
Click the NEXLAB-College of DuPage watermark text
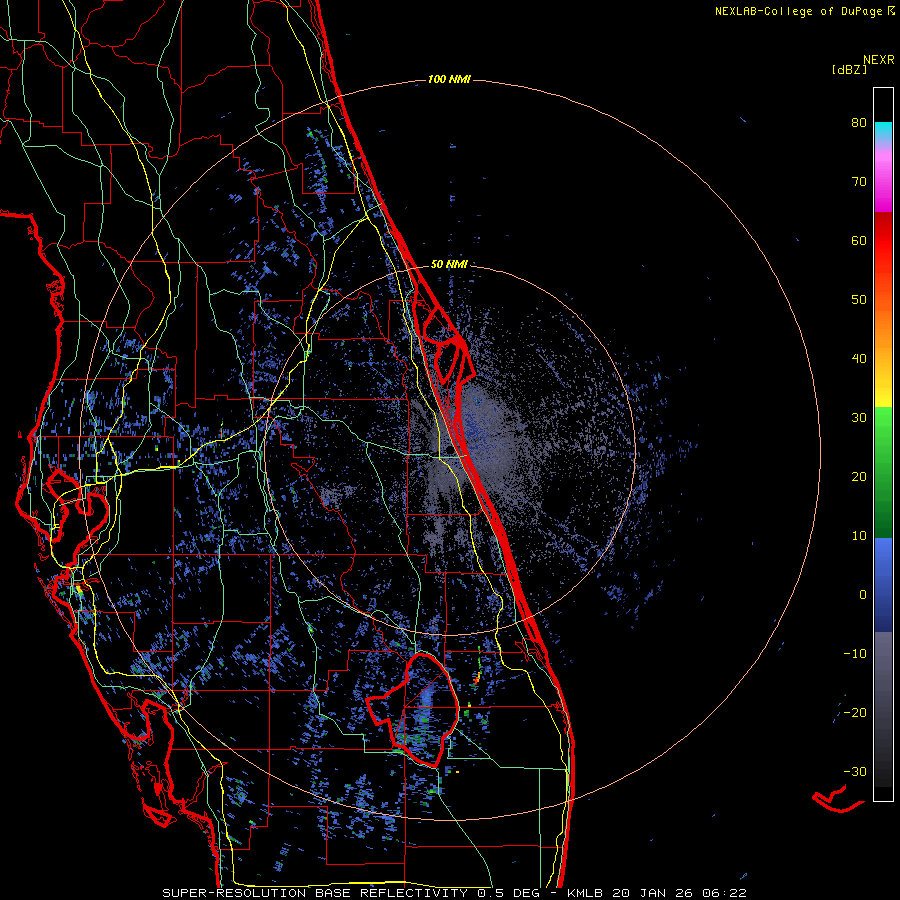(x=805, y=11)
